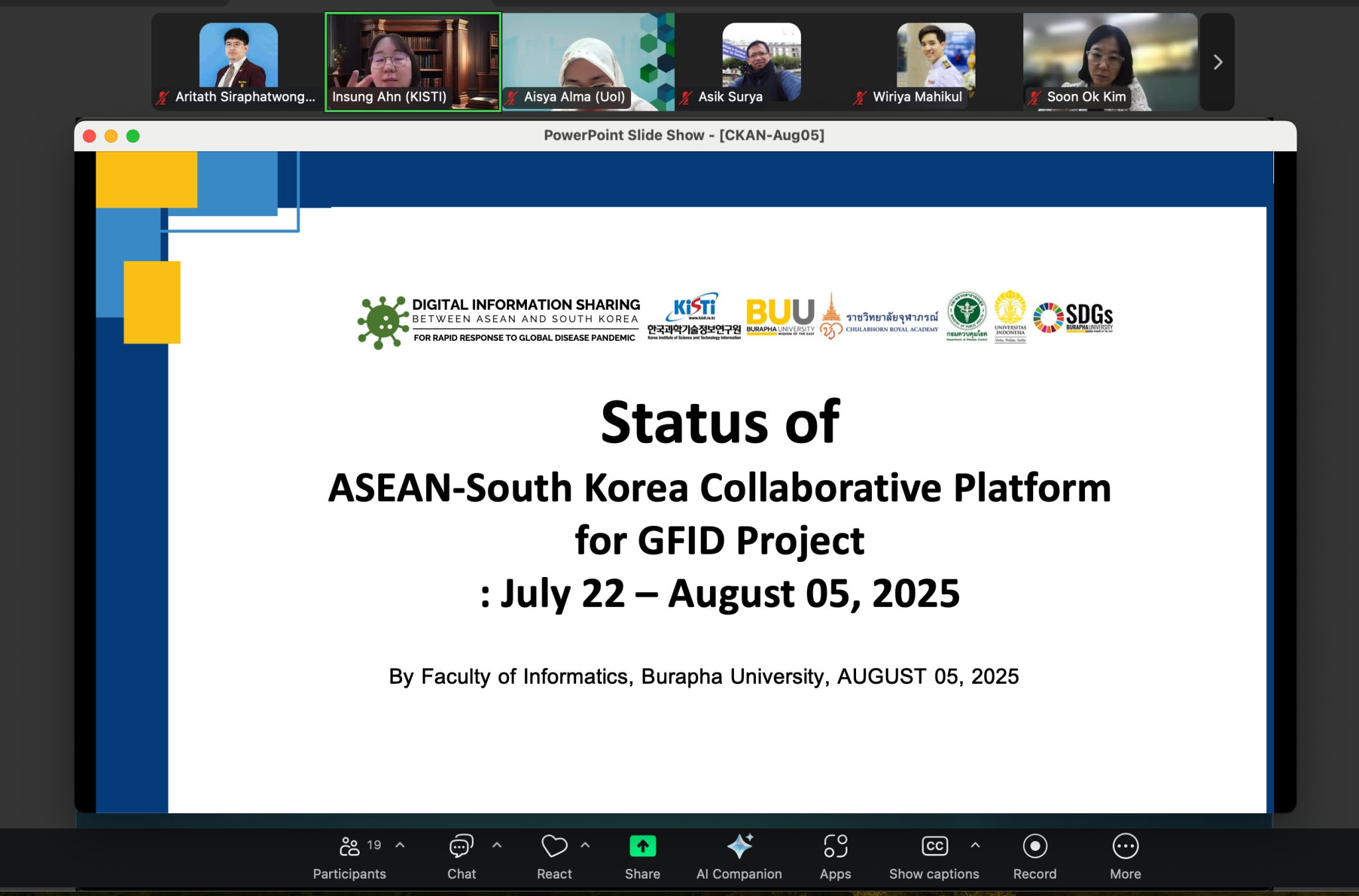The height and width of the screenshot is (896, 1359).
Task: Expand the React options chevron
Action: pyautogui.click(x=585, y=845)
